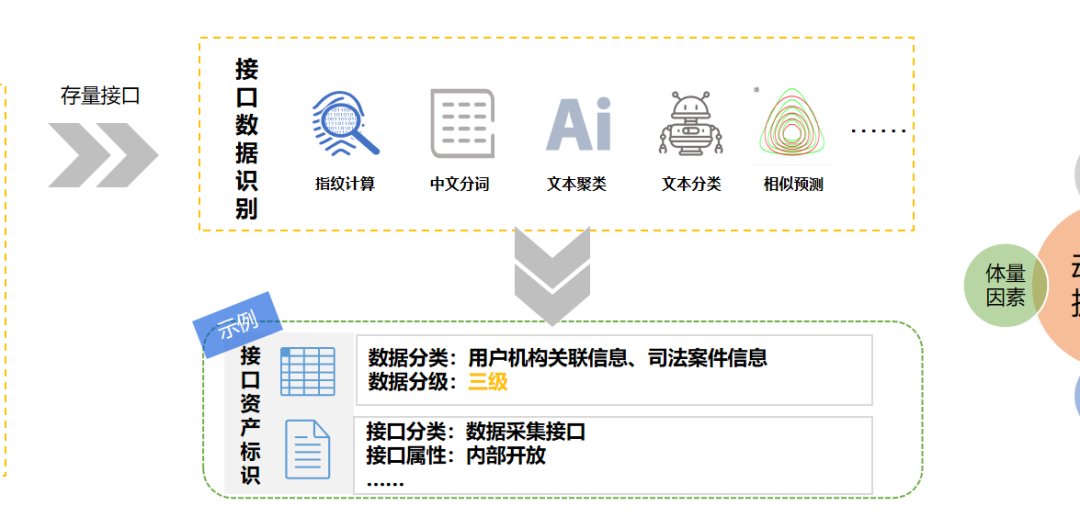
Task: Select the 数据分类 用户机构关联信息 line
Action: pyautogui.click(x=568, y=358)
